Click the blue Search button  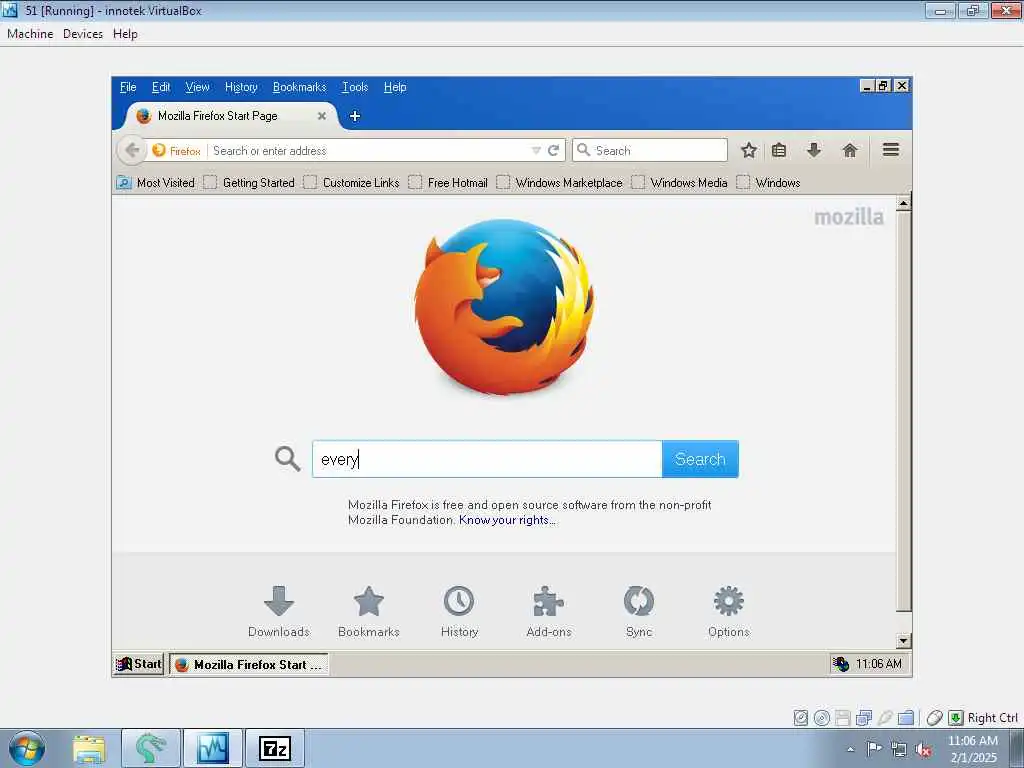coord(700,459)
